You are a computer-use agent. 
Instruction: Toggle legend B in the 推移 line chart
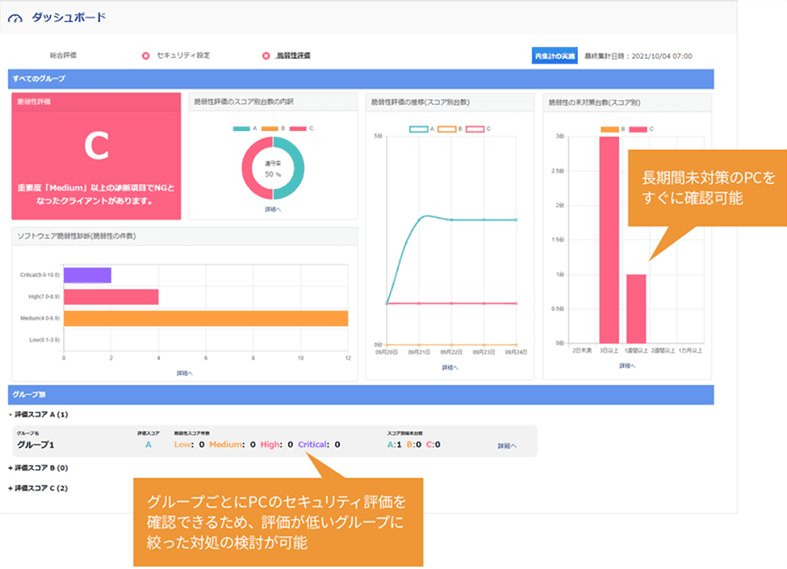point(447,129)
